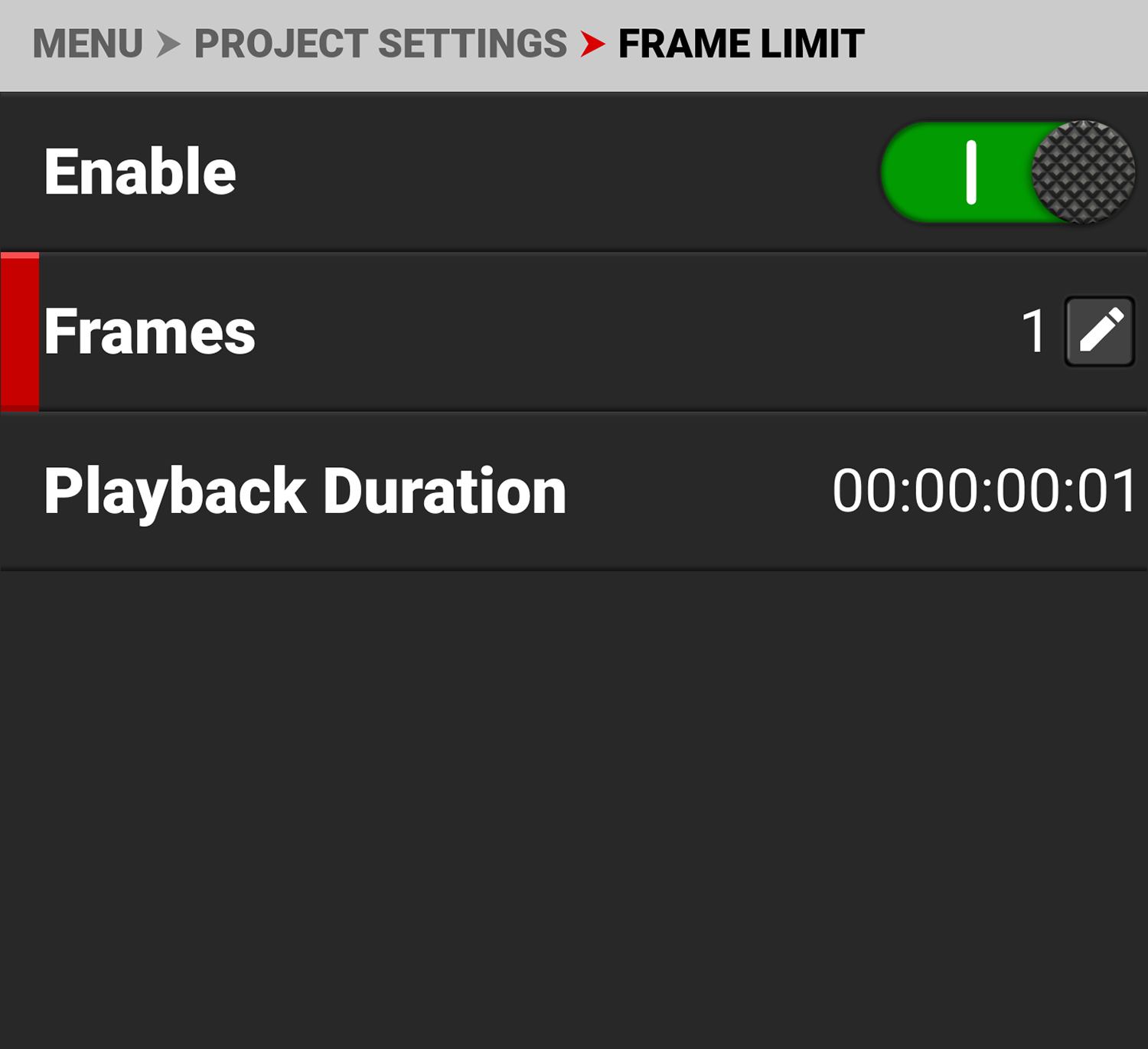Click the textured knob of the Enable switch
Screen dimensions: 1148x1049
pos(1082,172)
